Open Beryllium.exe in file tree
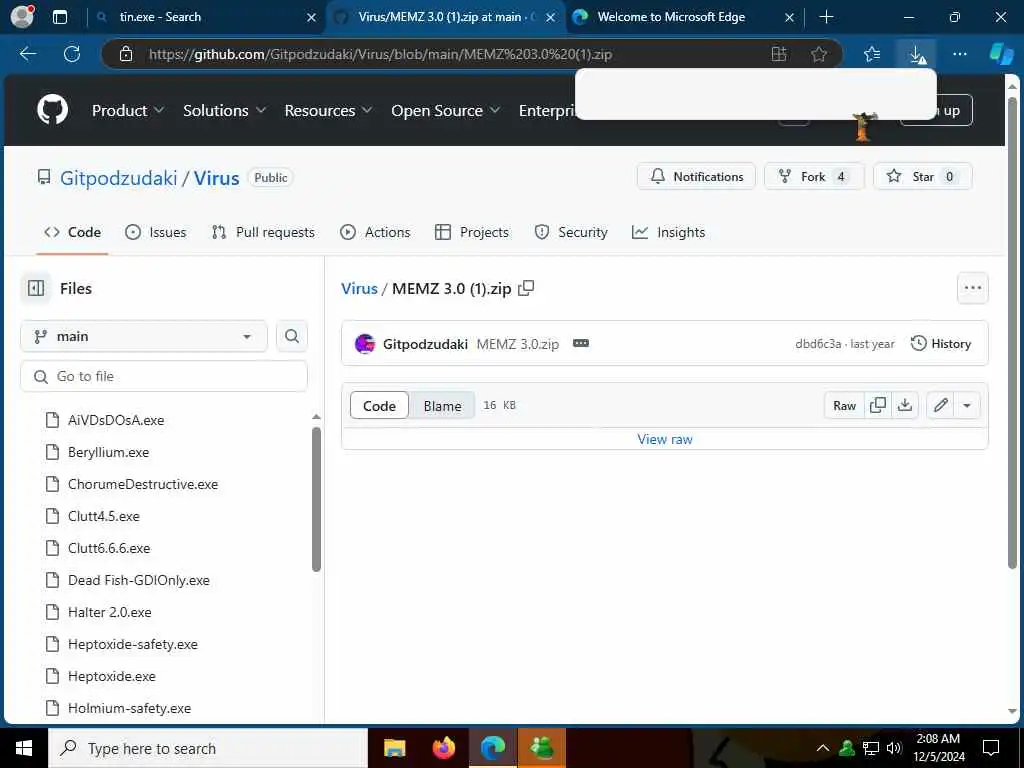Screen dimensions: 1024x768 click(108, 452)
